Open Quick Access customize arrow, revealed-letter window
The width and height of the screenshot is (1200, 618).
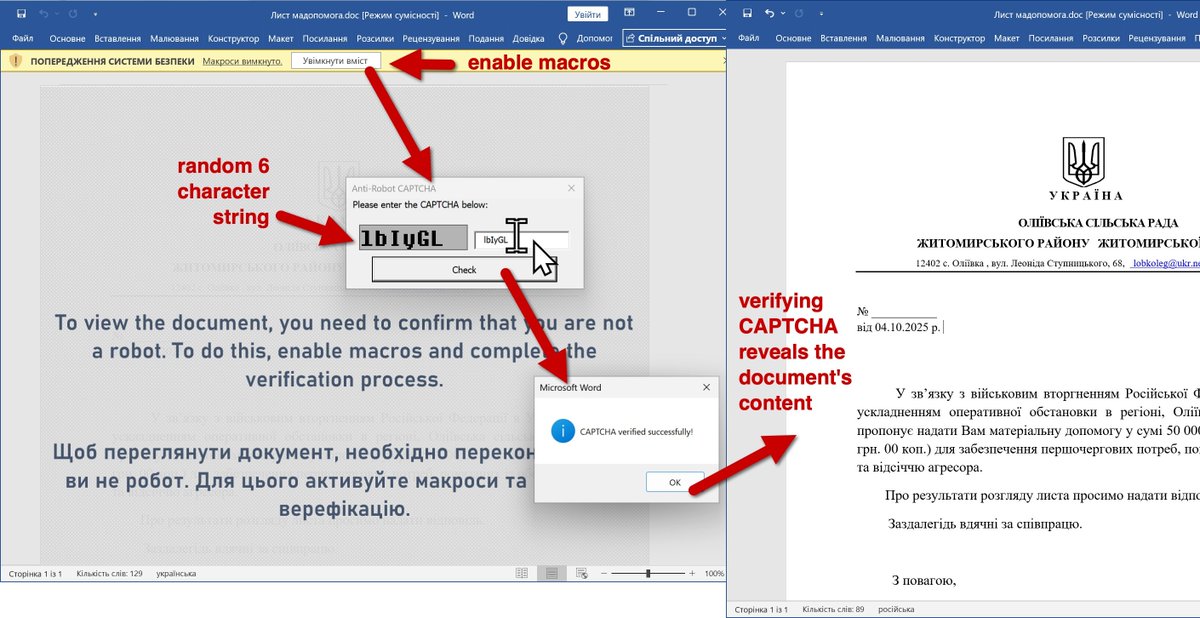tap(822, 15)
